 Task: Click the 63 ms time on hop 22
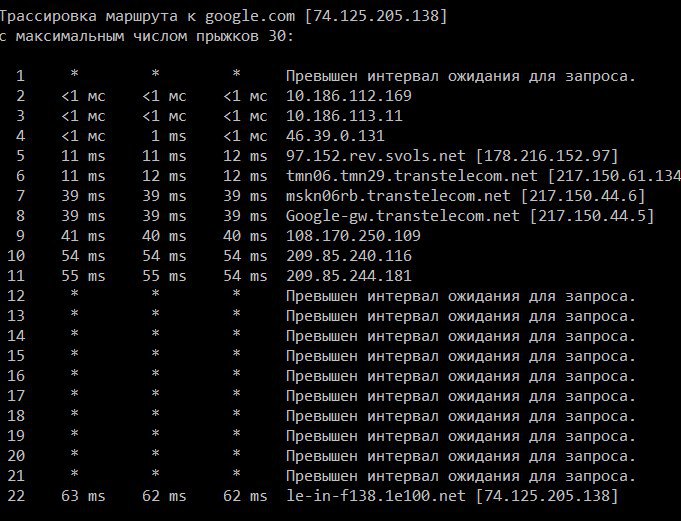82,496
